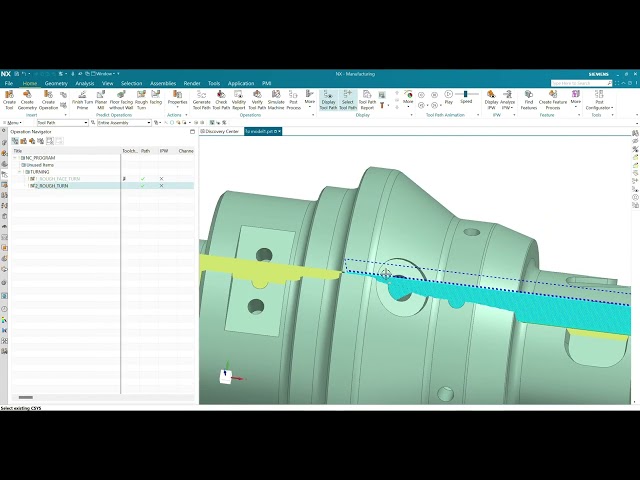Adjust the animation Speed slider
Viewport: 640px width, 480px height.
(466, 94)
